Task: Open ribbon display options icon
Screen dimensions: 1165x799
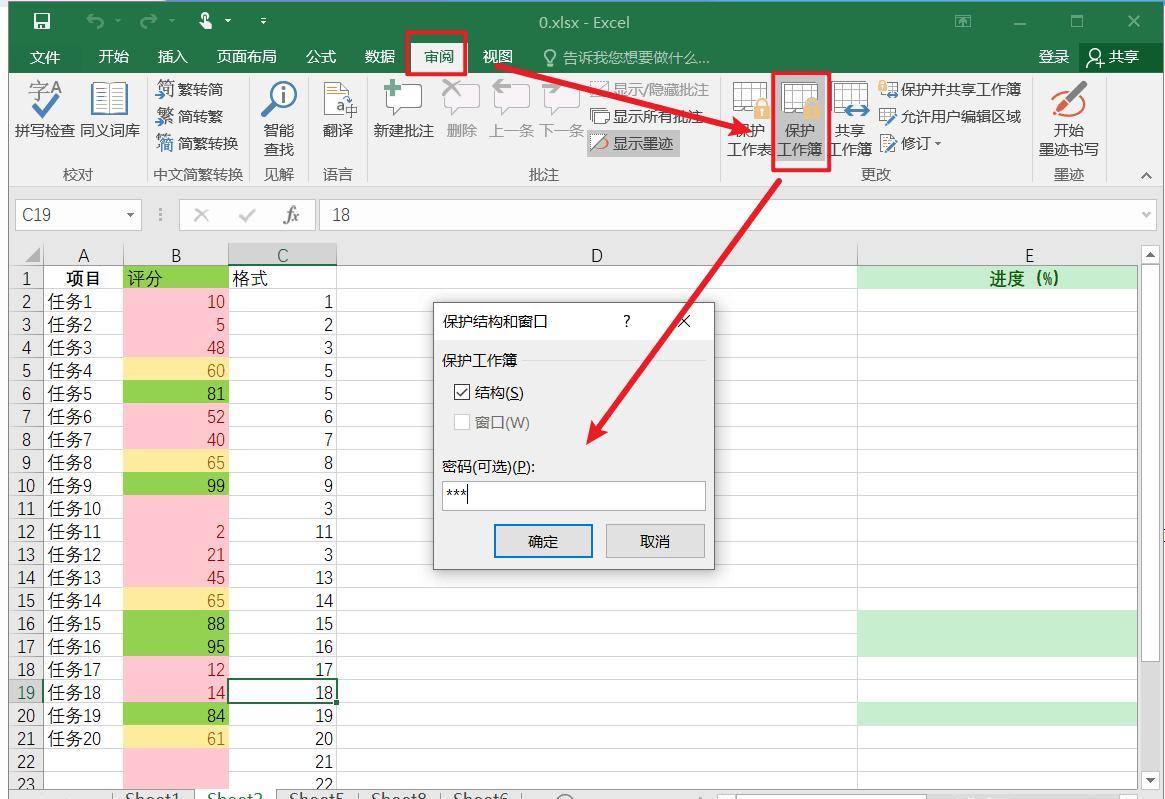Action: pyautogui.click(x=963, y=22)
